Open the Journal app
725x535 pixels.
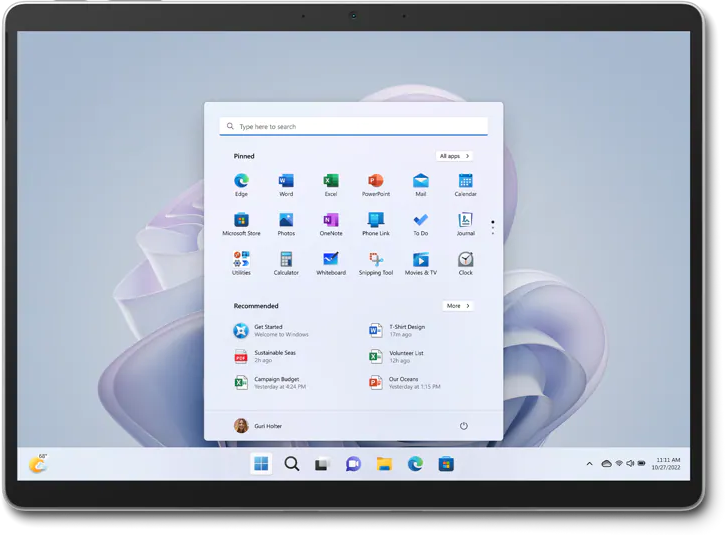(x=465, y=224)
